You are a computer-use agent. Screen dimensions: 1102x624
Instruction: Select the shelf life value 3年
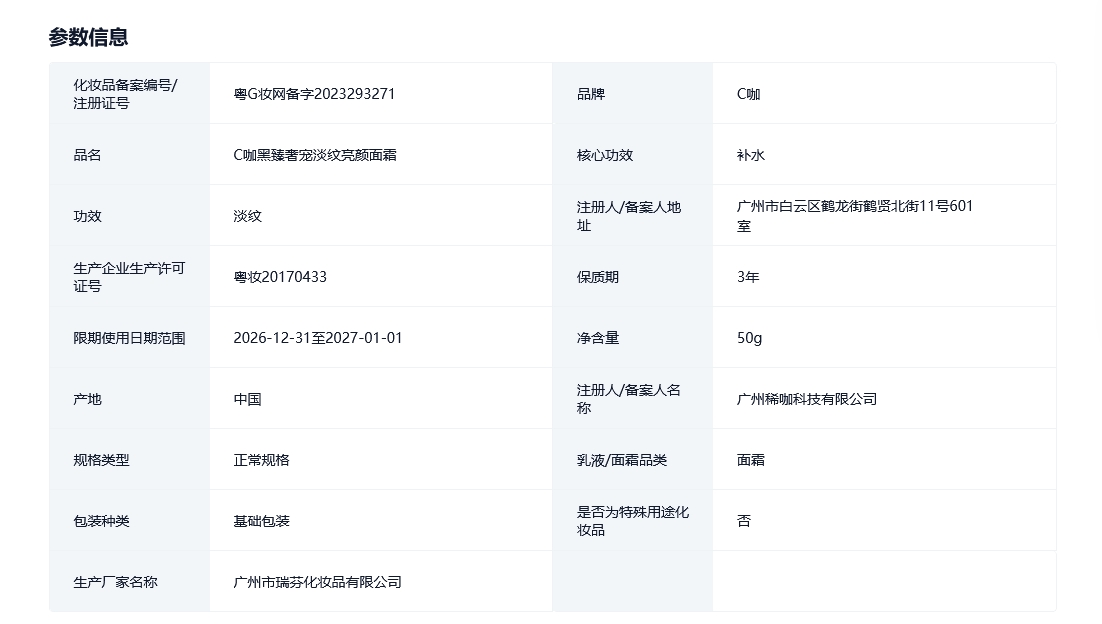point(748,277)
